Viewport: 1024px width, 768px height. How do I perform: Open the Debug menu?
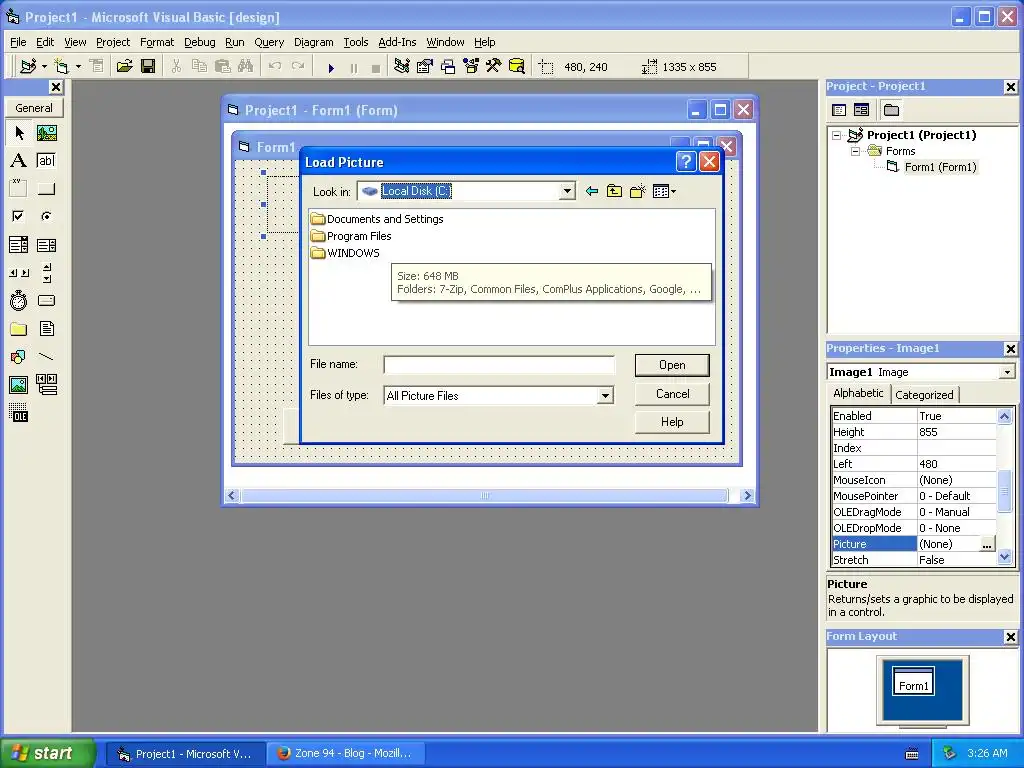pyautogui.click(x=199, y=42)
